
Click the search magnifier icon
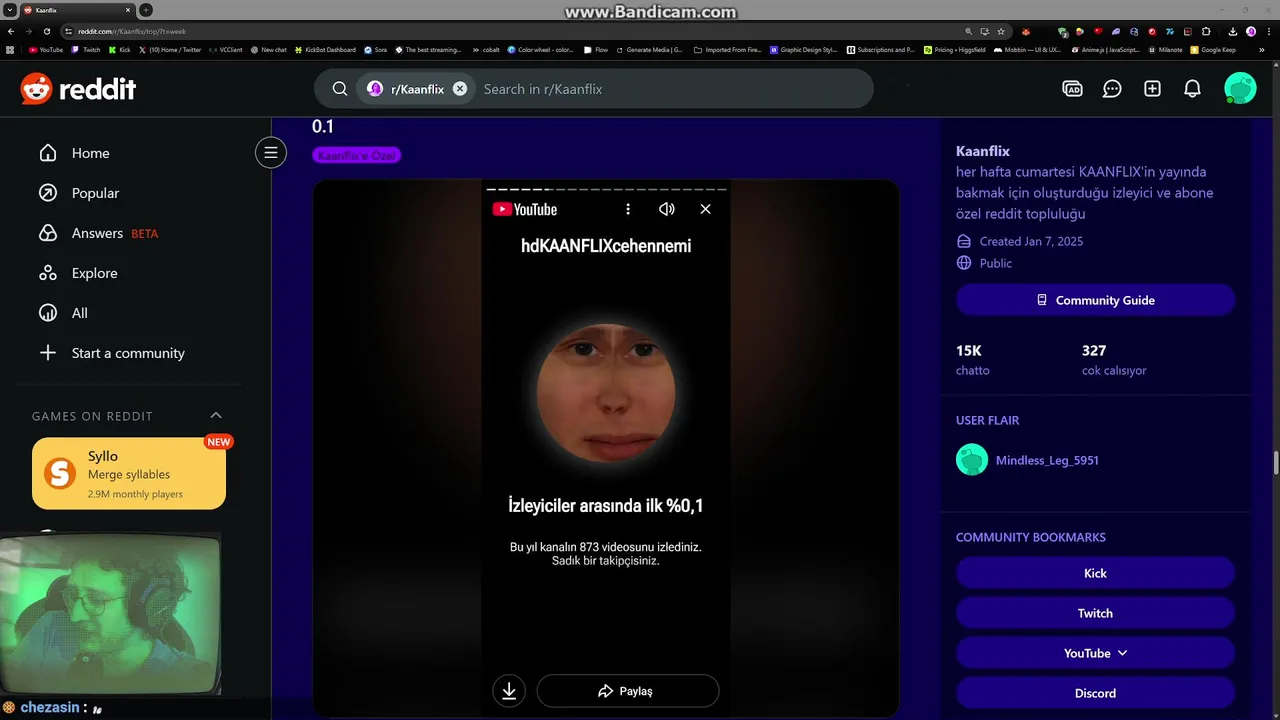click(x=340, y=89)
